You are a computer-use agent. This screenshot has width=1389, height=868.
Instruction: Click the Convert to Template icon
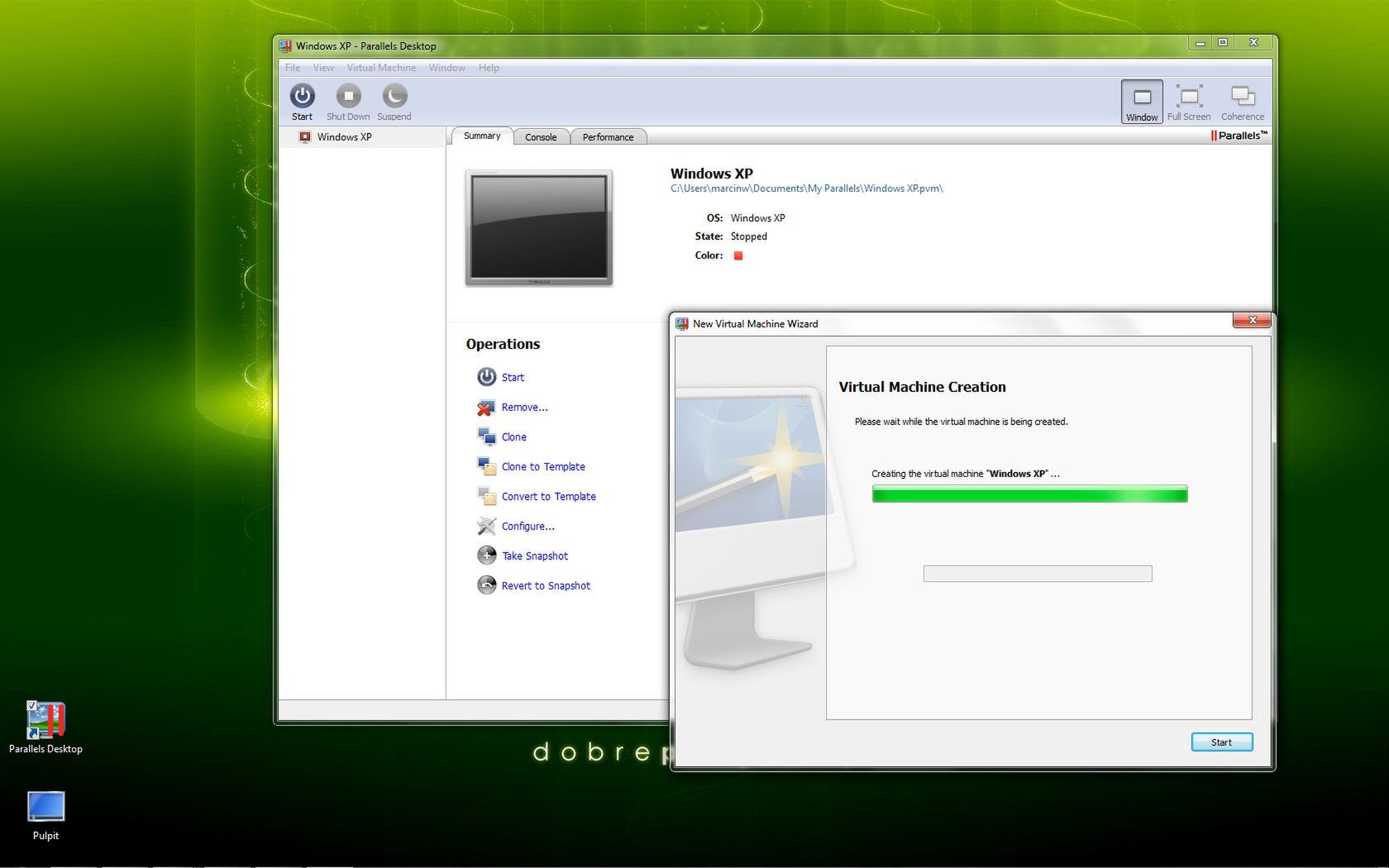click(x=486, y=496)
